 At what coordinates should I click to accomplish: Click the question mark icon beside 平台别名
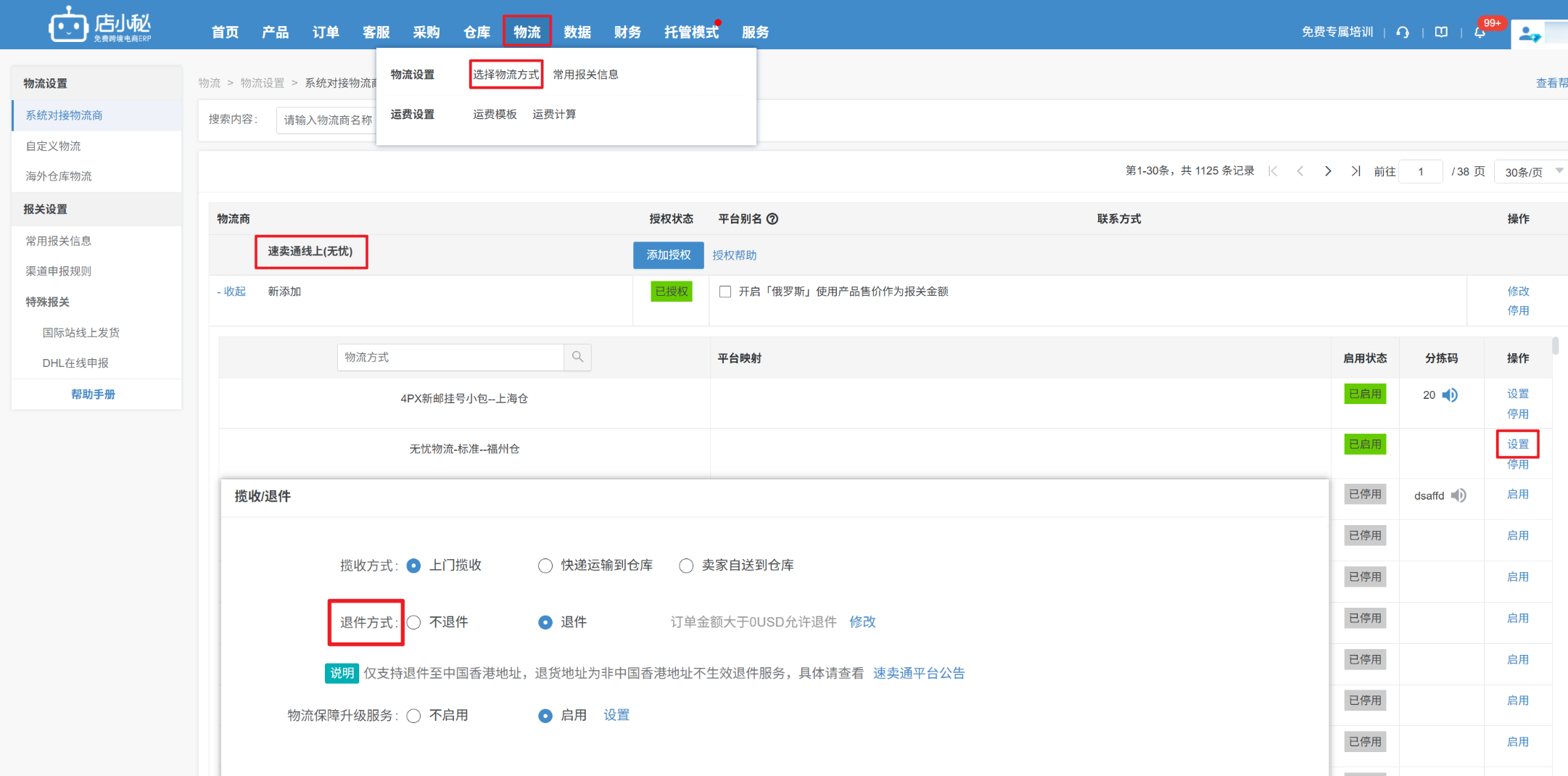click(x=772, y=219)
